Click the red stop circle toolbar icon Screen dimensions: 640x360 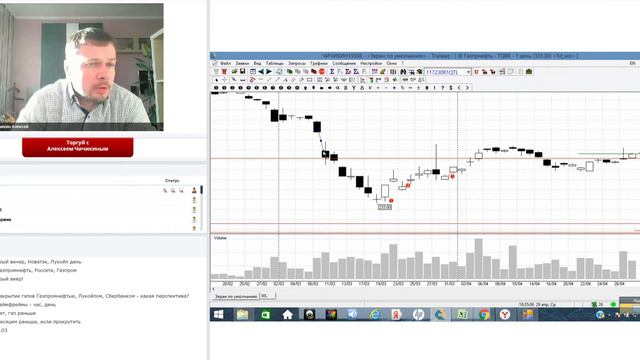click(x=322, y=71)
